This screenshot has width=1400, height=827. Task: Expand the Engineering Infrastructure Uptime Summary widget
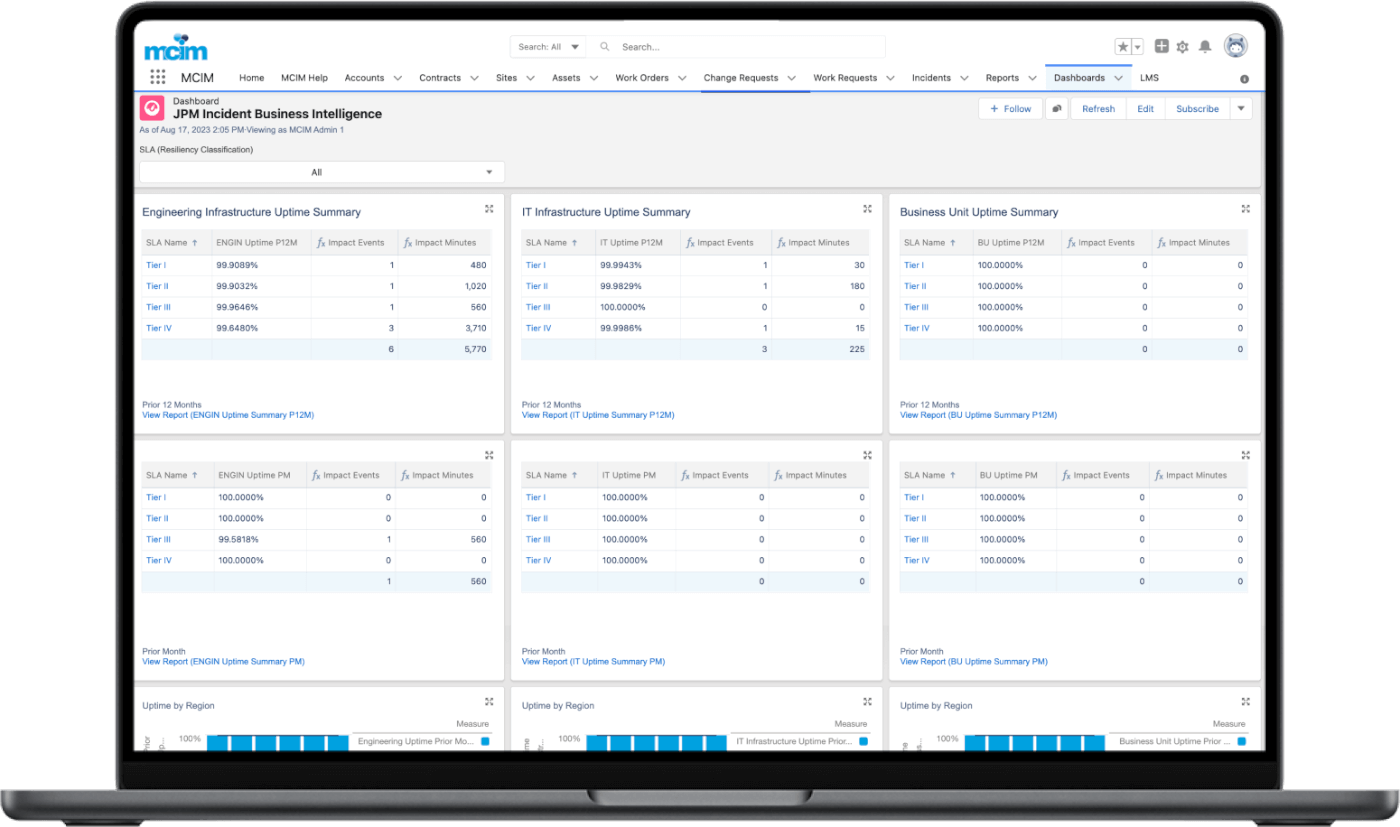(x=489, y=209)
